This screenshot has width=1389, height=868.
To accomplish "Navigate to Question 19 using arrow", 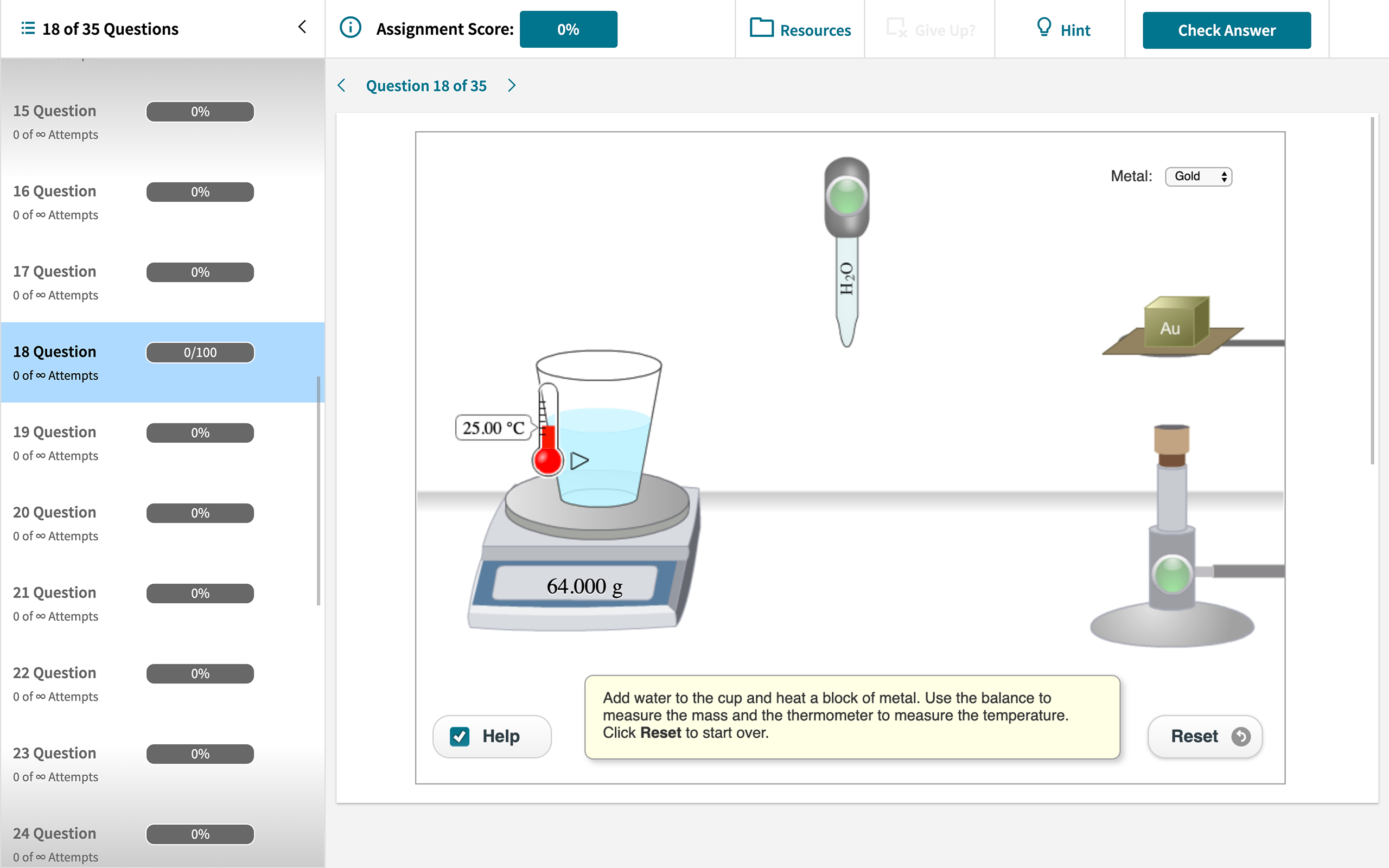I will [512, 85].
